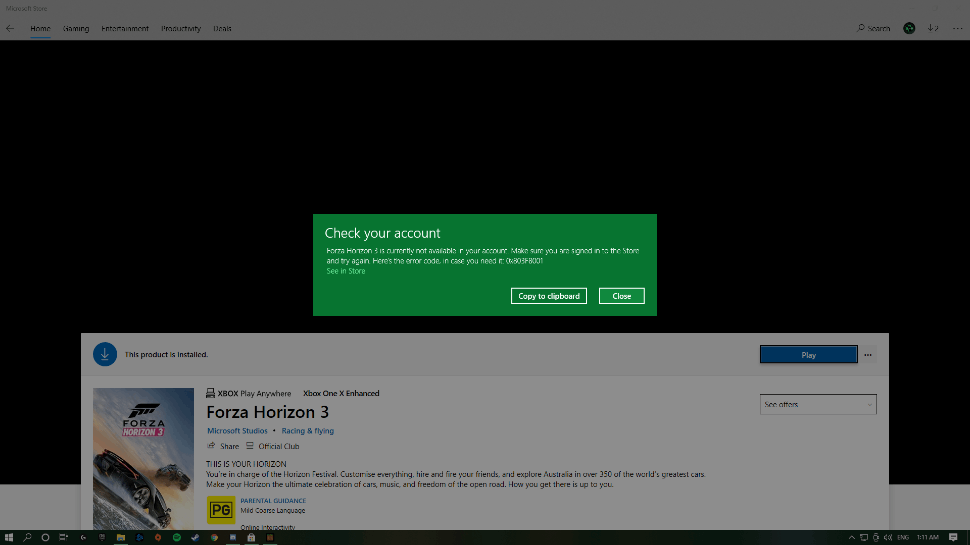Open the Racing & flying category link
The width and height of the screenshot is (970, 545).
(307, 431)
